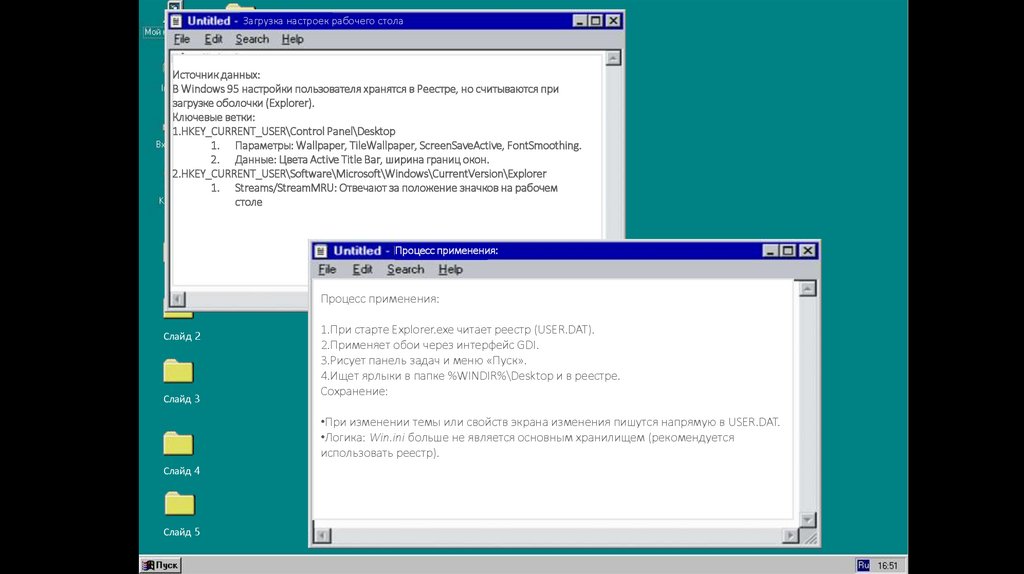Image resolution: width=1024 pixels, height=574 pixels.
Task: Click scroll-up arrow in Загрузка настроек window
Action: coord(613,58)
